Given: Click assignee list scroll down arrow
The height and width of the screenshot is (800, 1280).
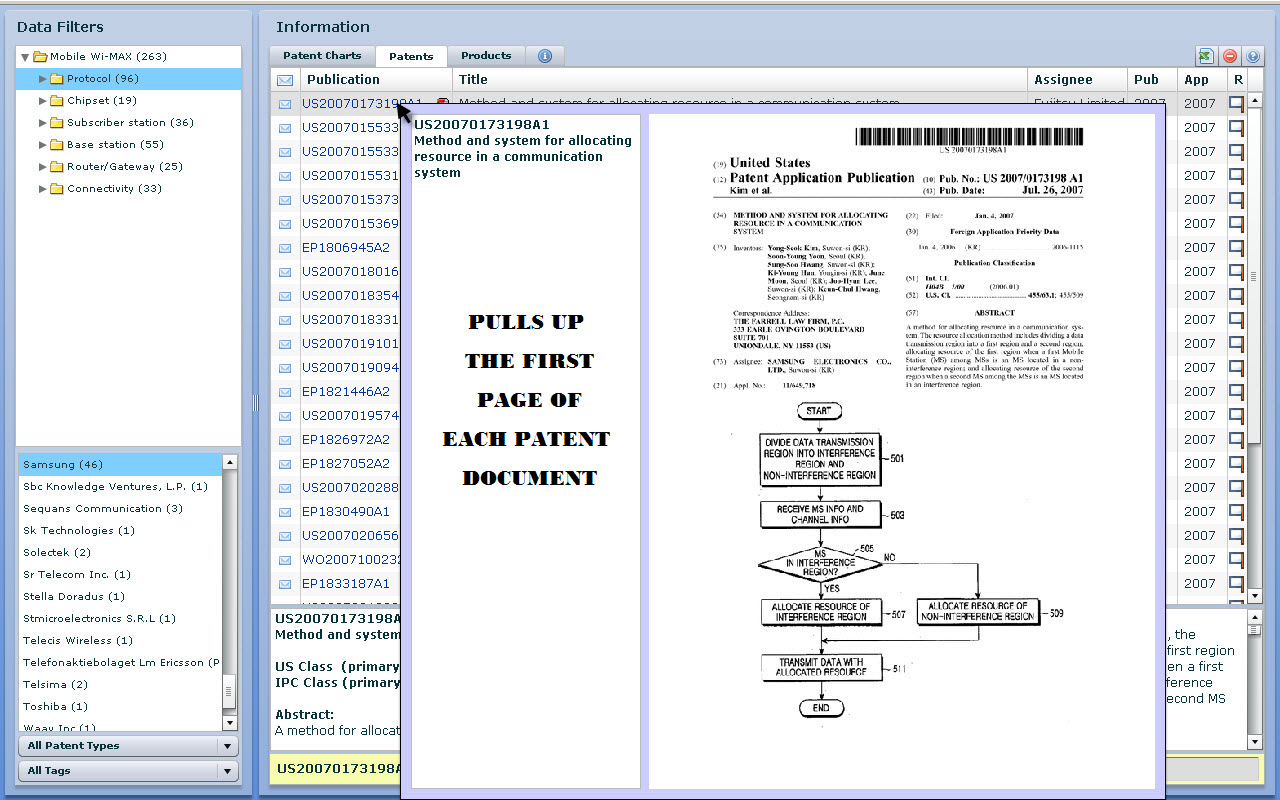Looking at the screenshot, I should tap(229, 722).
